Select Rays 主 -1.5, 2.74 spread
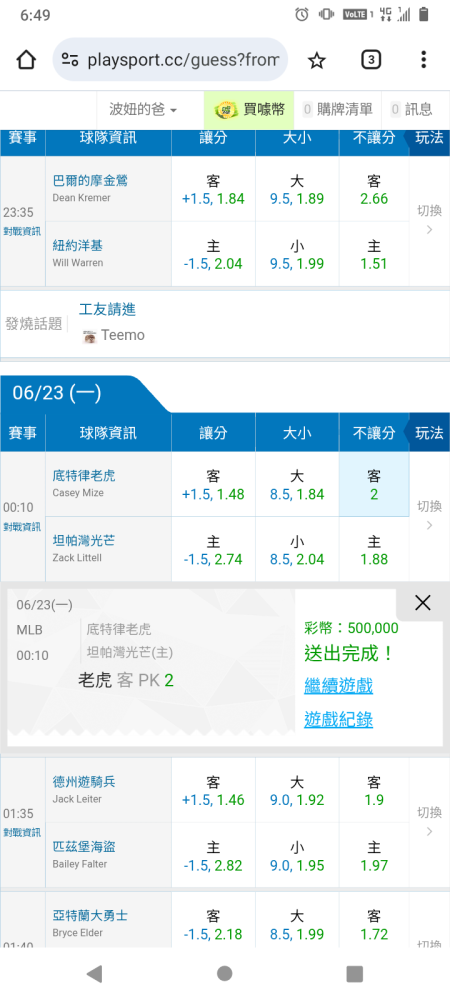450x1000 pixels. (x=214, y=550)
